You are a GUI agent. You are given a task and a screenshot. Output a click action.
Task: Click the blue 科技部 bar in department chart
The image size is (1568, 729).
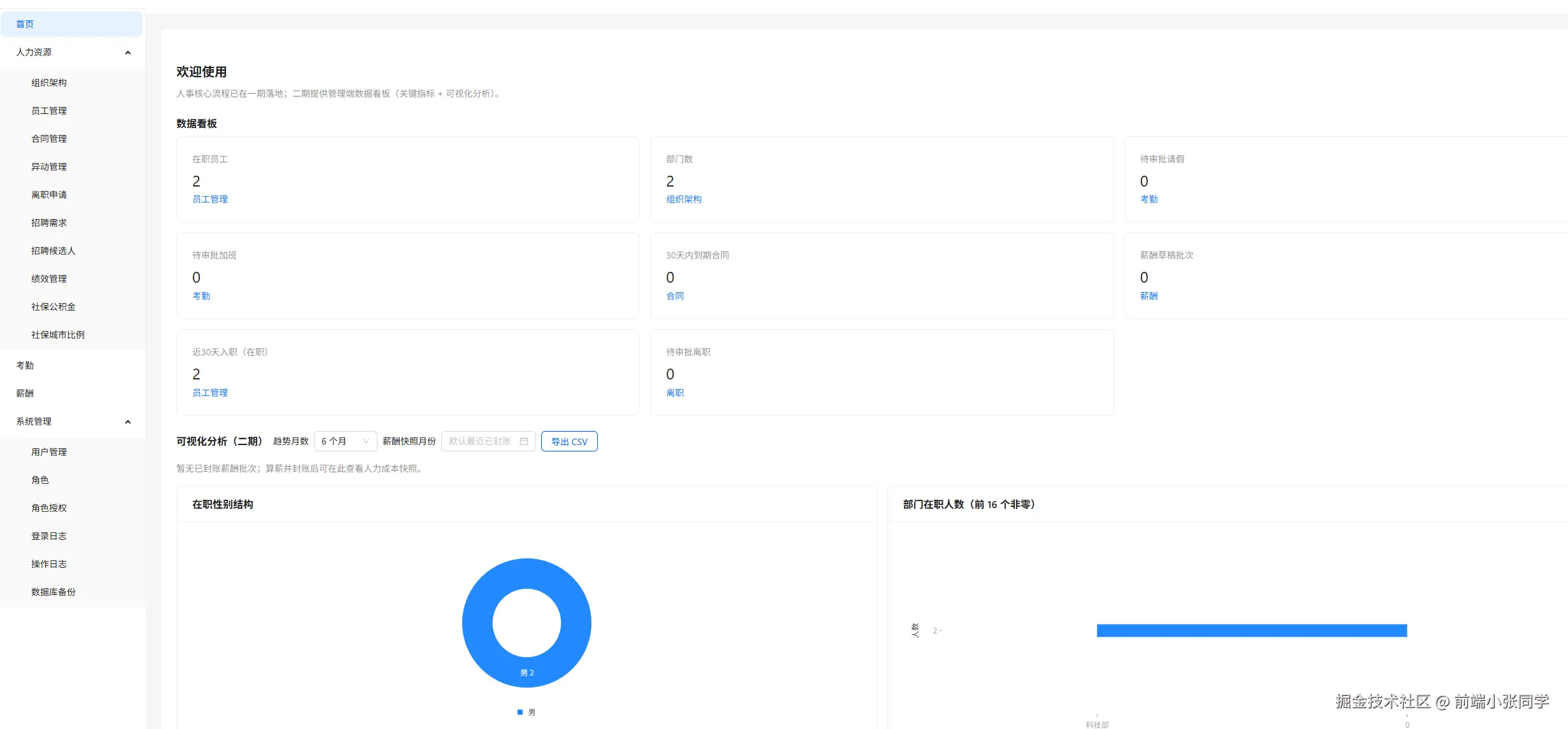(1251, 630)
